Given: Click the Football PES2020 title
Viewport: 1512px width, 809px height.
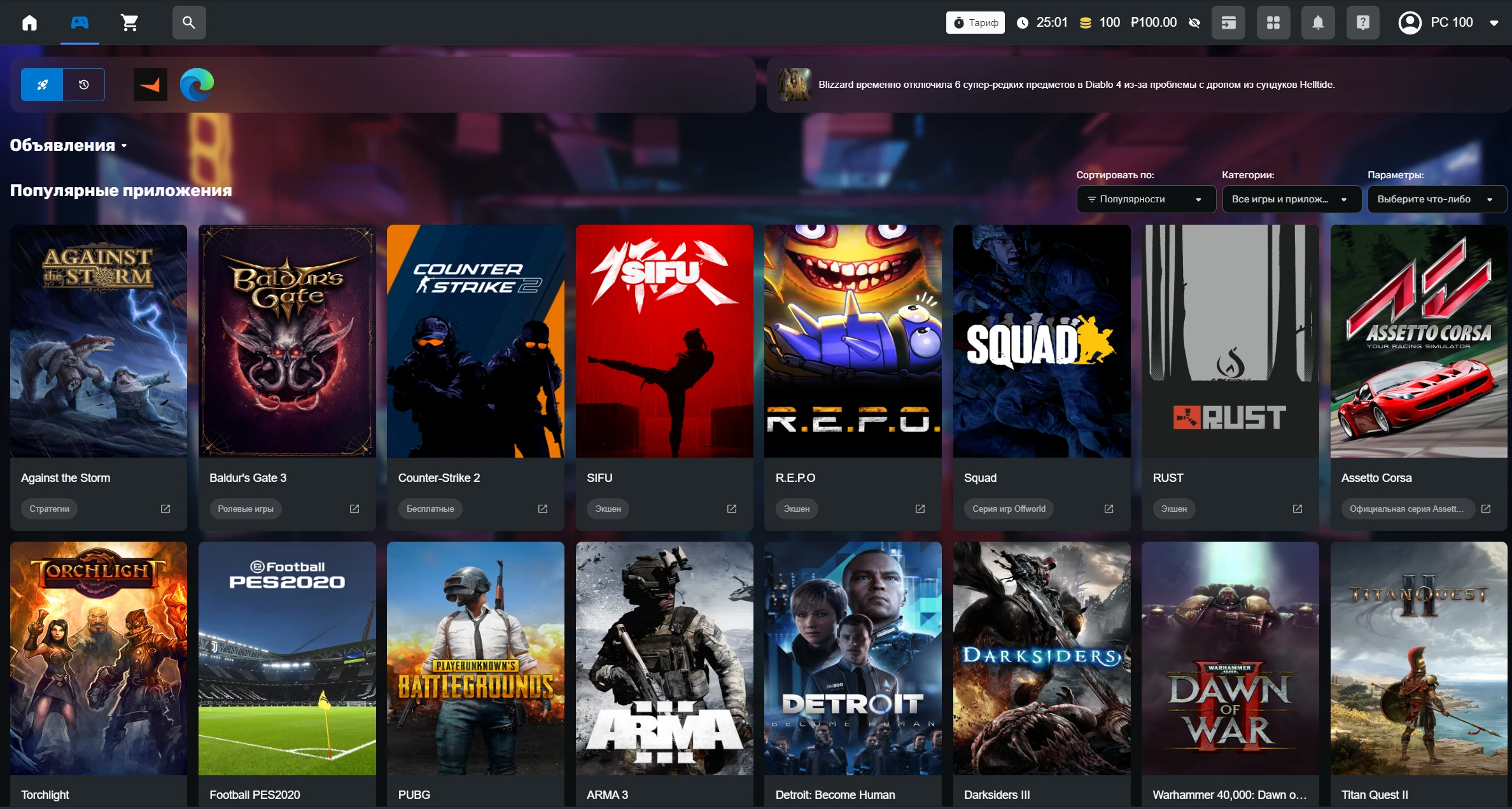Looking at the screenshot, I should pos(255,794).
